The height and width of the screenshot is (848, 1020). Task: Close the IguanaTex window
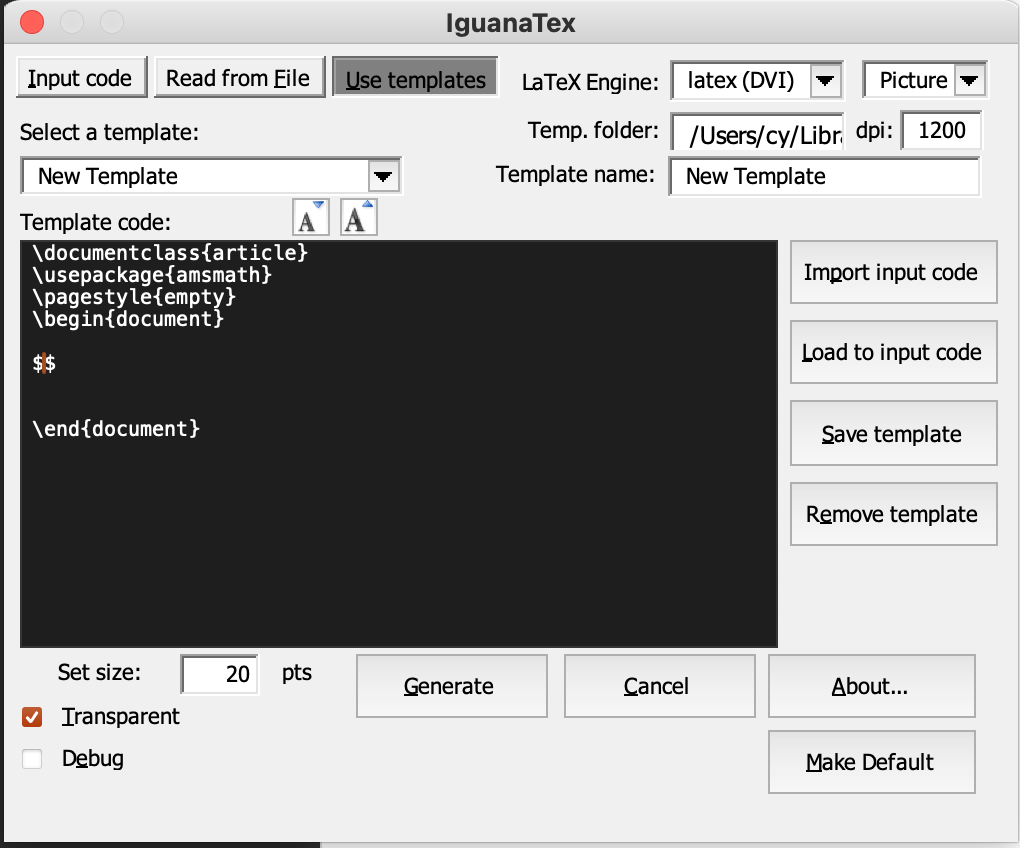point(31,21)
